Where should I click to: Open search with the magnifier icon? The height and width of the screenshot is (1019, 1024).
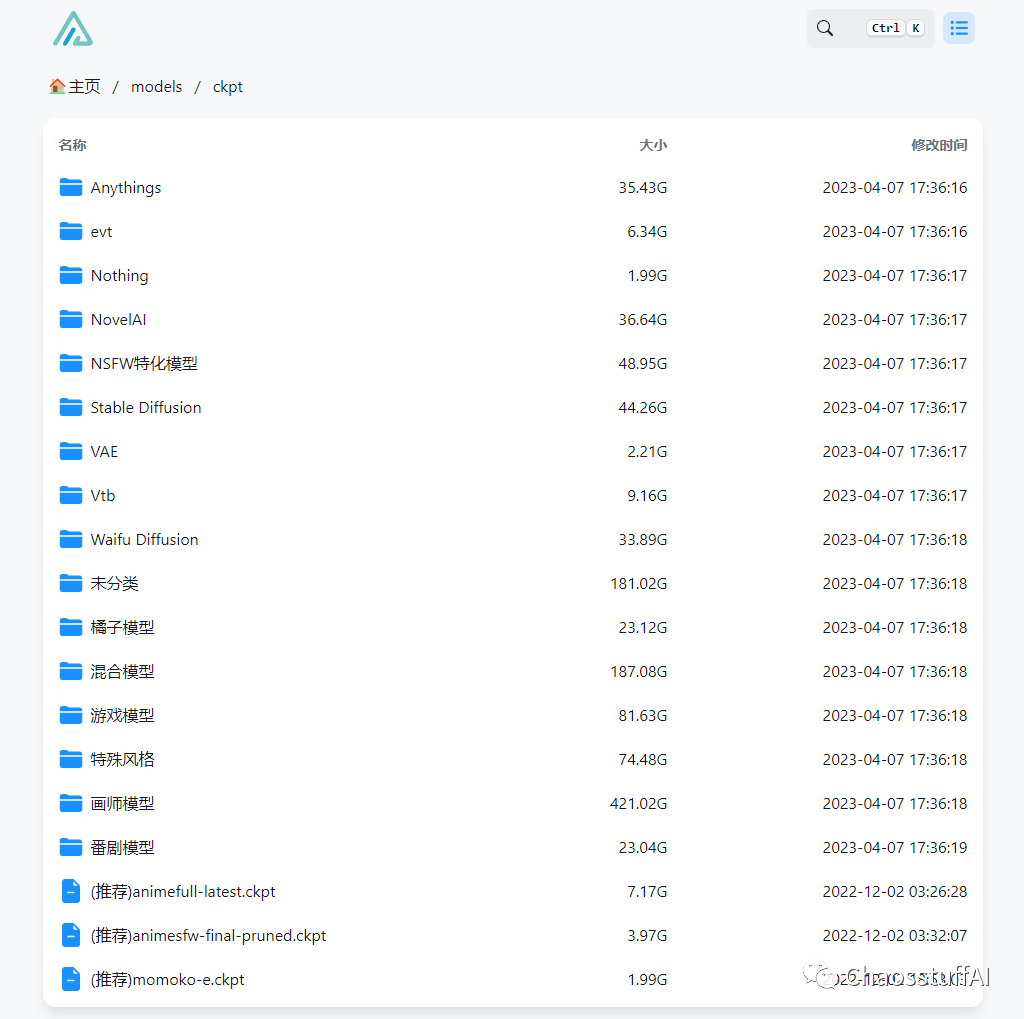click(x=825, y=28)
